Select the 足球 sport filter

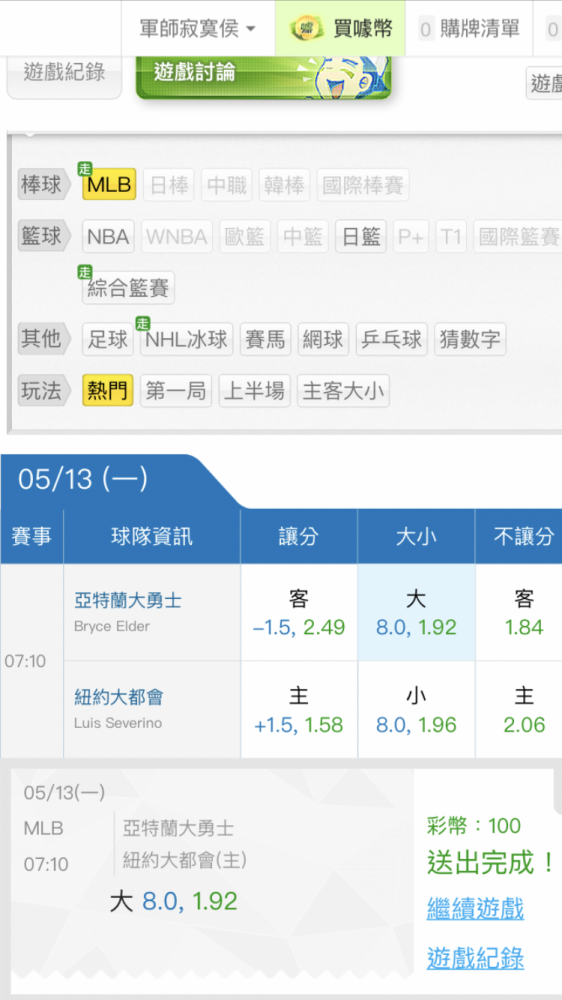pyautogui.click(x=108, y=339)
